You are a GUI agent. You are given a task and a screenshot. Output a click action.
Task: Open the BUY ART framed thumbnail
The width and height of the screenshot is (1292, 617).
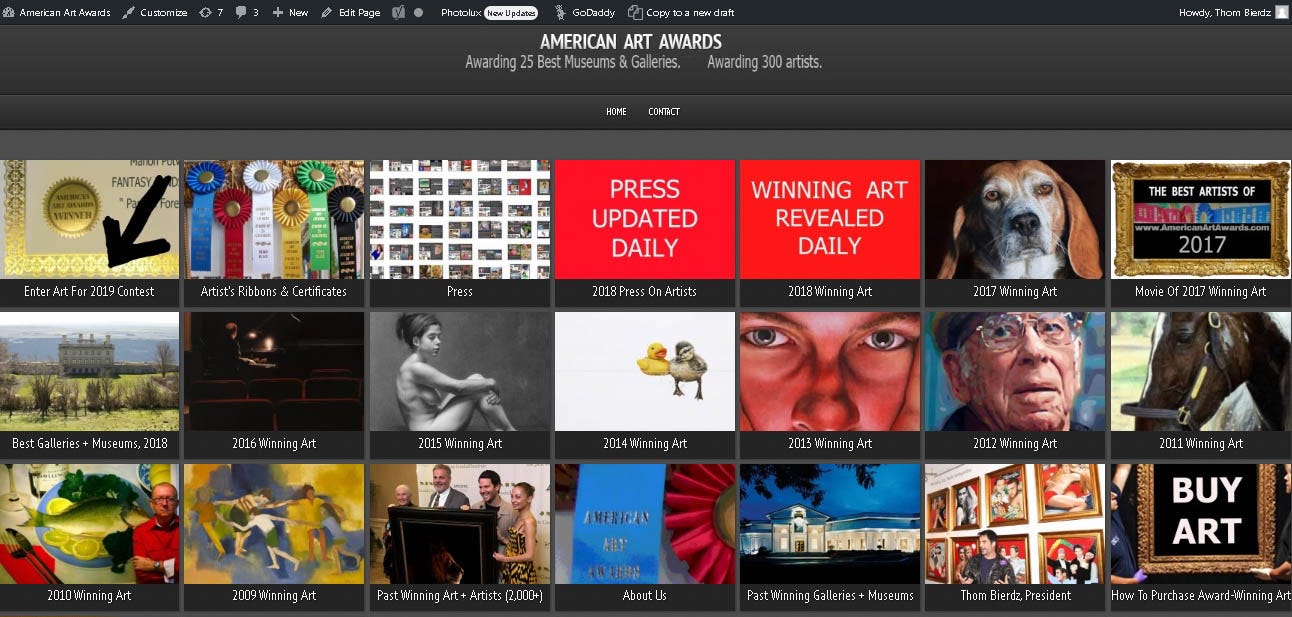pos(1201,523)
